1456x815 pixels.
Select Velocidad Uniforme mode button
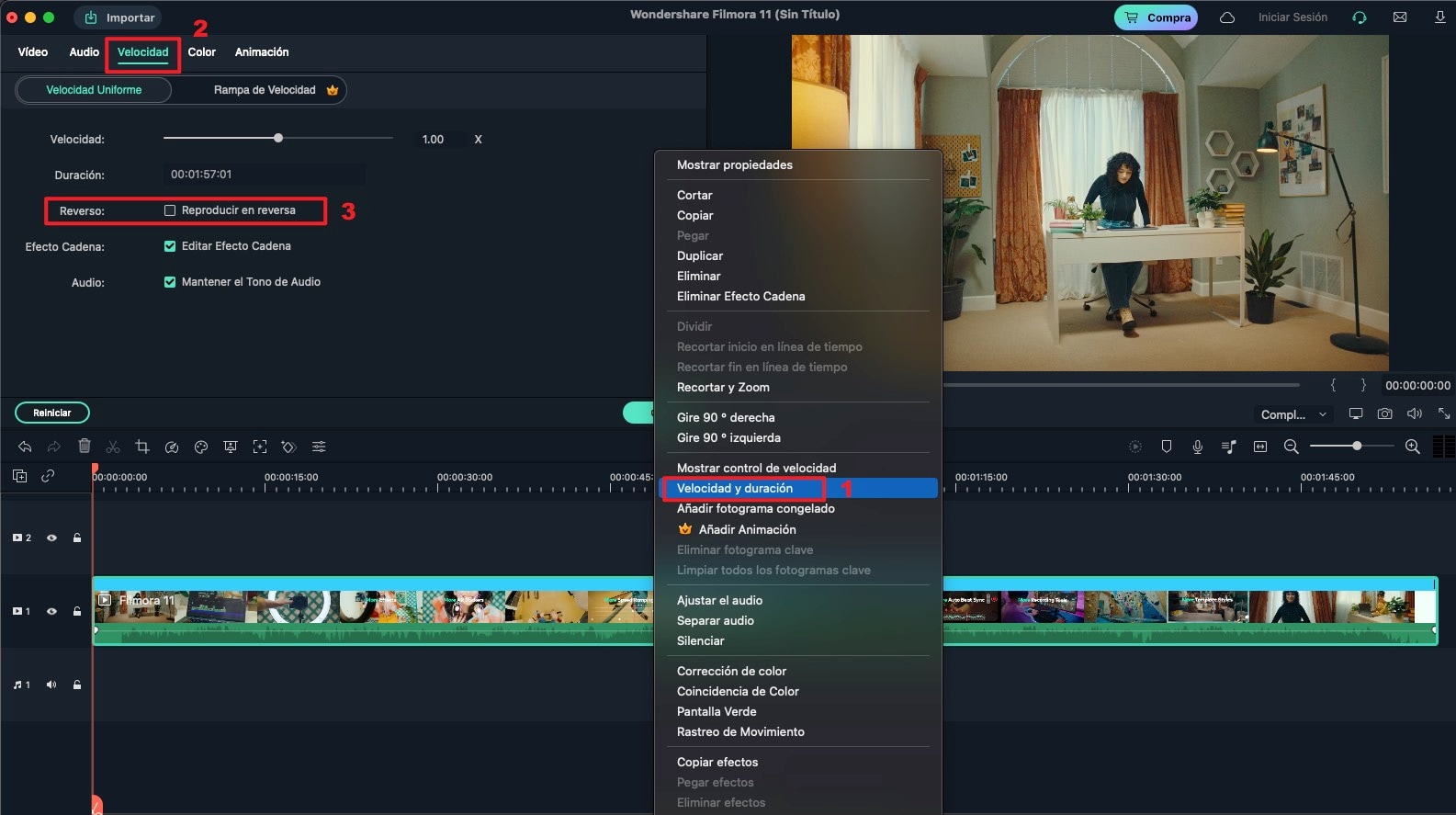(x=94, y=90)
